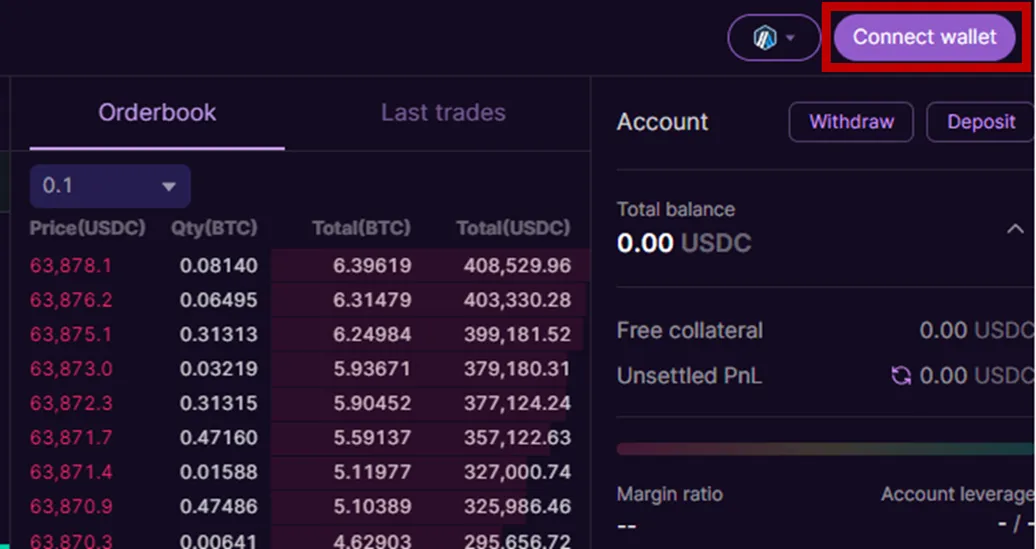Click the Total(USDC) value 357,122.63
The width and height of the screenshot is (1036, 549).
pyautogui.click(x=517, y=437)
